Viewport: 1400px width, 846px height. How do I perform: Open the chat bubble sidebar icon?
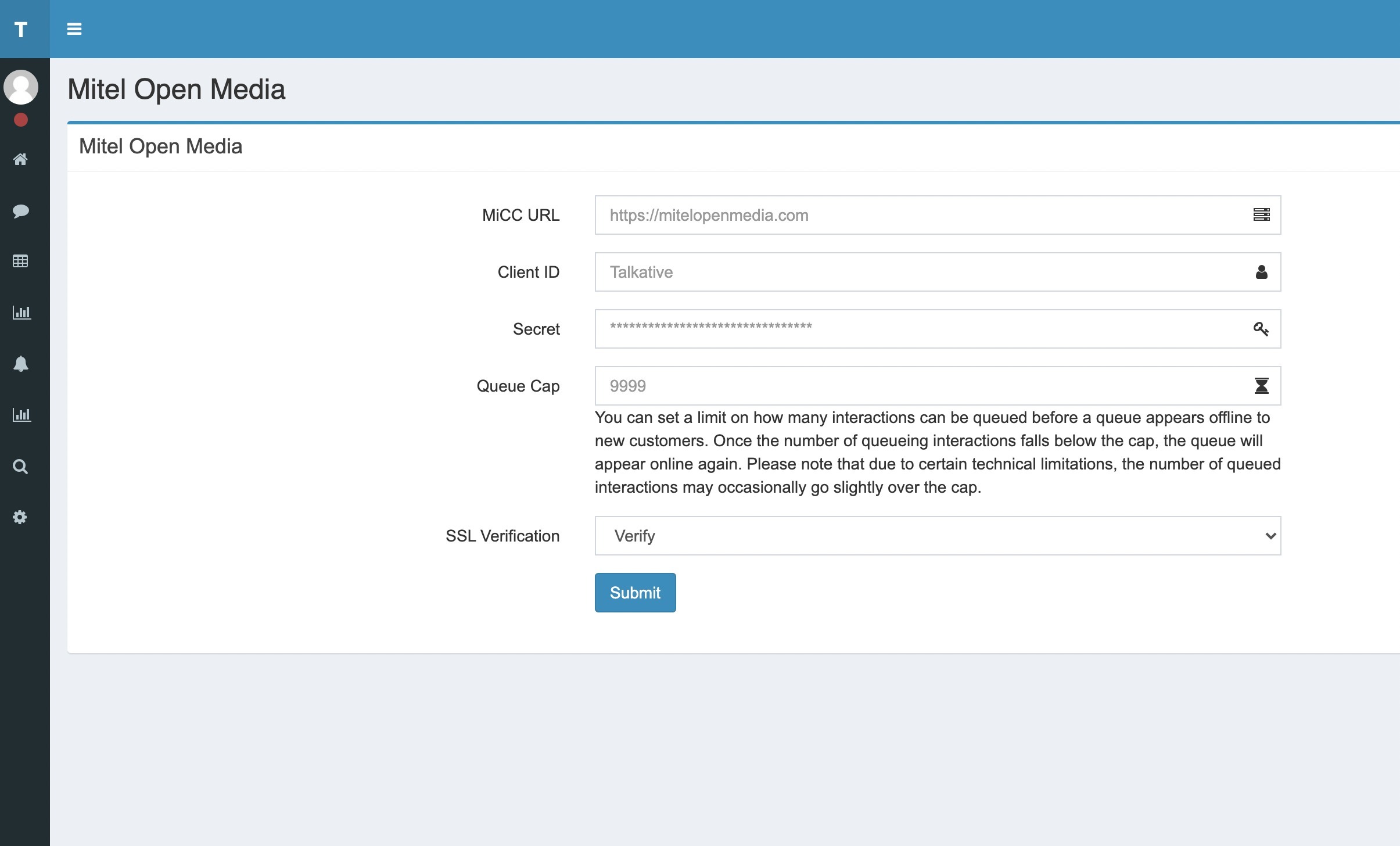point(20,210)
